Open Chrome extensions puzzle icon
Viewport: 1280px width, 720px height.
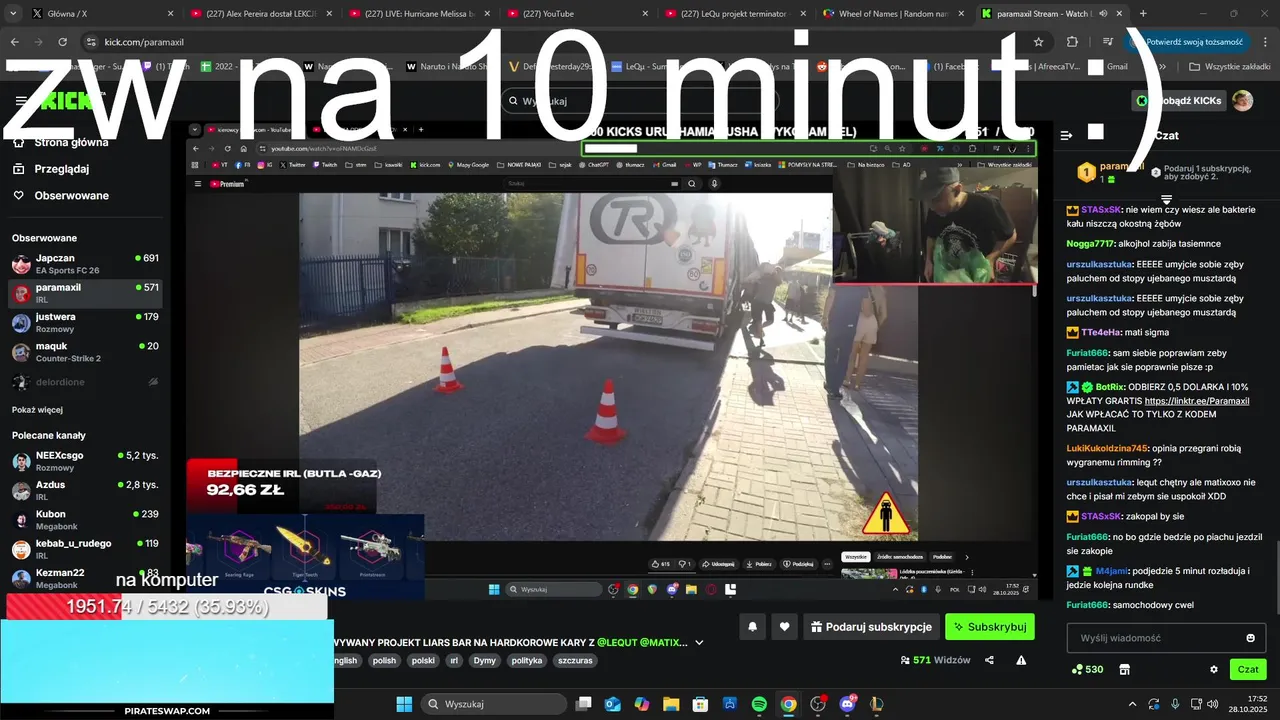click(1072, 42)
